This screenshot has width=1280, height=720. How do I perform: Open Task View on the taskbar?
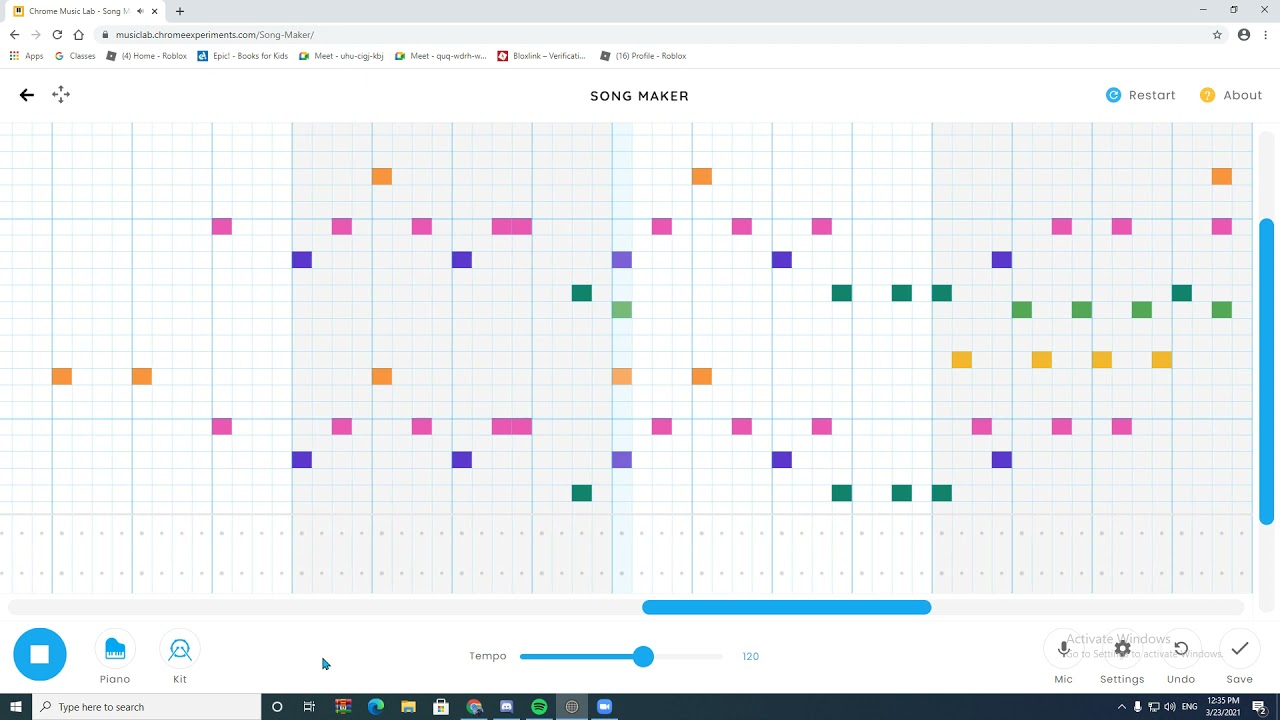309,707
